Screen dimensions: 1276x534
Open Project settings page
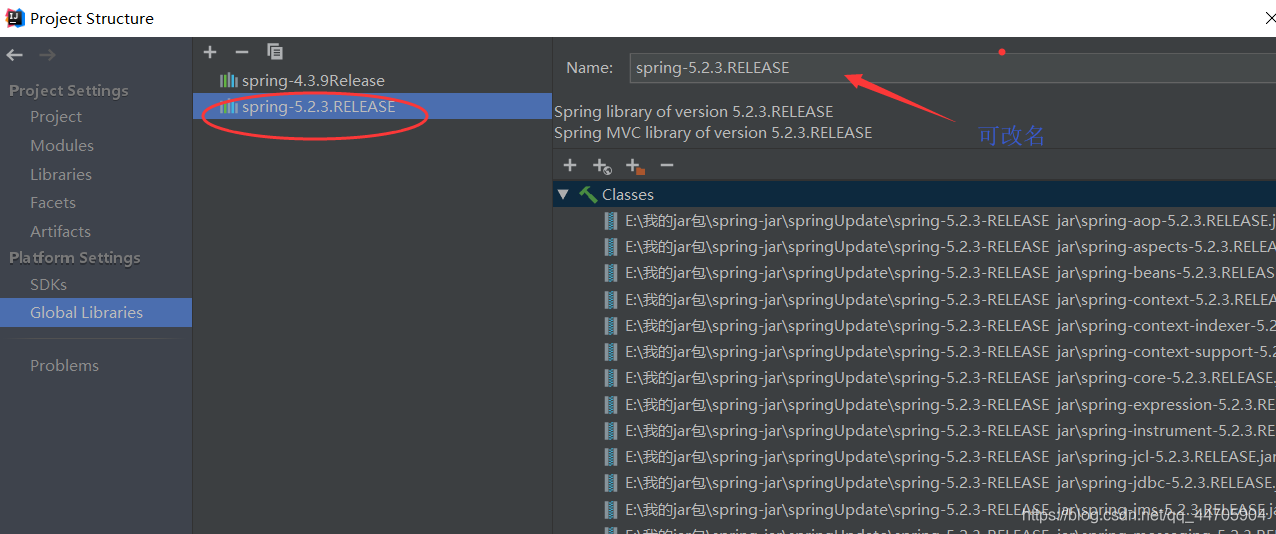pyautogui.click(x=56, y=117)
